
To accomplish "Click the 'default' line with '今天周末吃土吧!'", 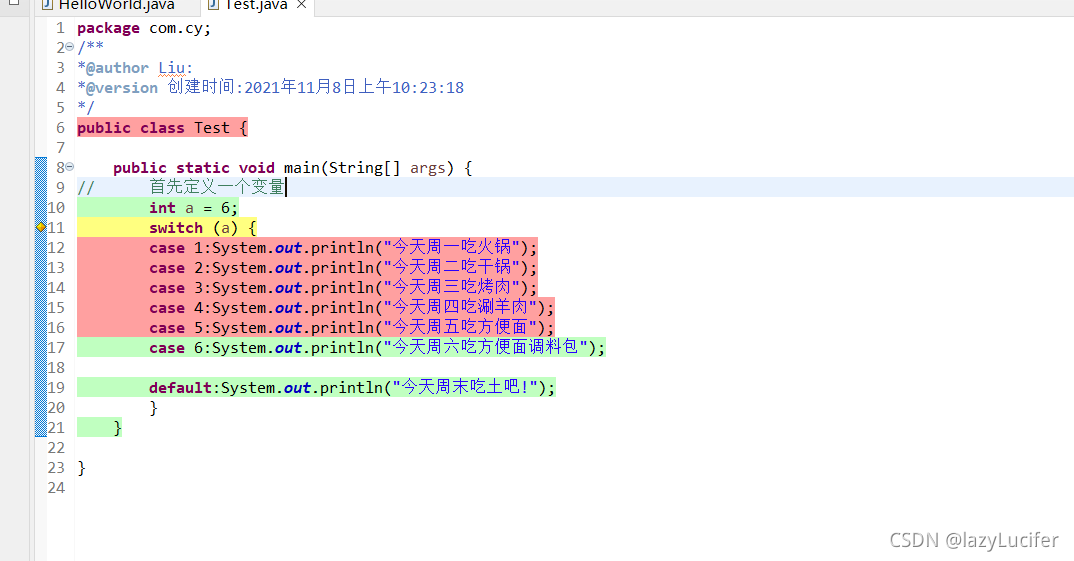I will tap(352, 388).
